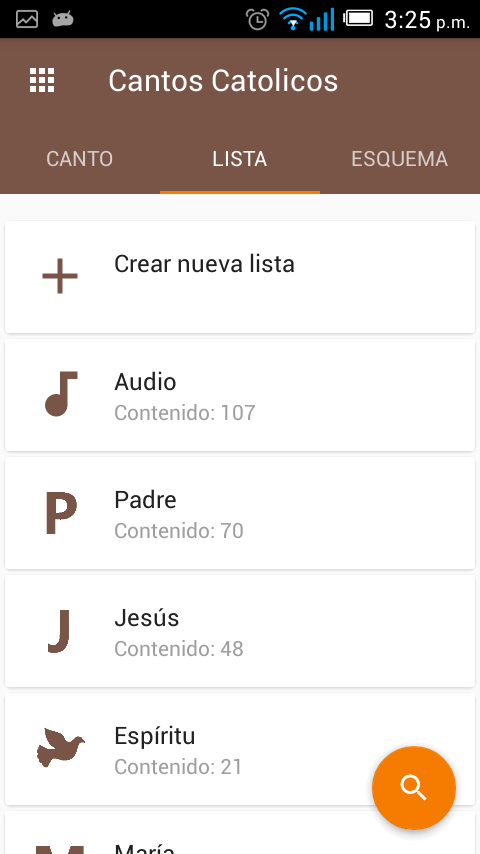Viewport: 480px width, 854px height.
Task: Open Jesús list with Contenido 48
Action: 240,631
